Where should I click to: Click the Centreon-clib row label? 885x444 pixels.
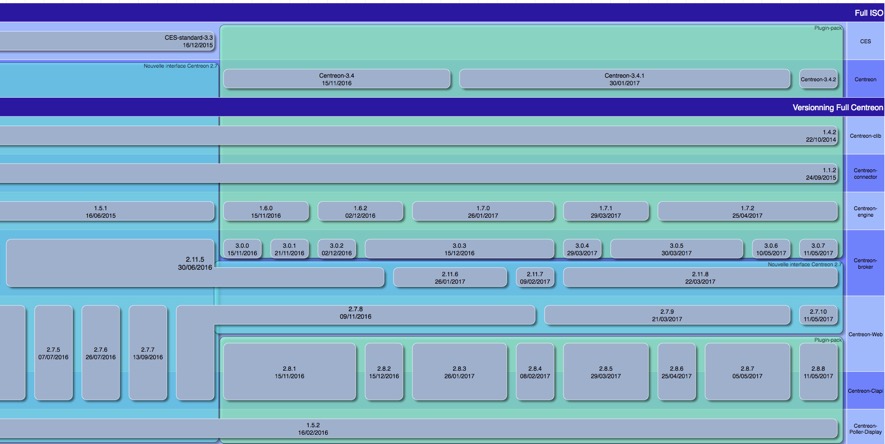(x=865, y=136)
